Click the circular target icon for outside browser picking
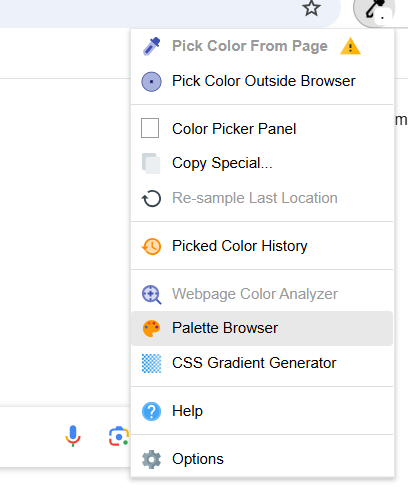408x488 pixels. [x=151, y=81]
